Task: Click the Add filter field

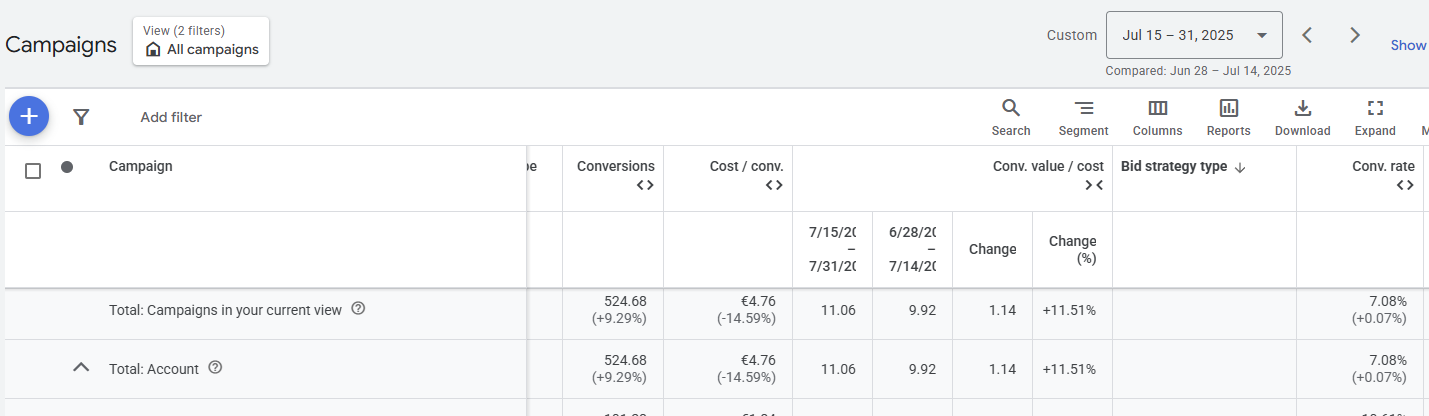Action: 171,117
